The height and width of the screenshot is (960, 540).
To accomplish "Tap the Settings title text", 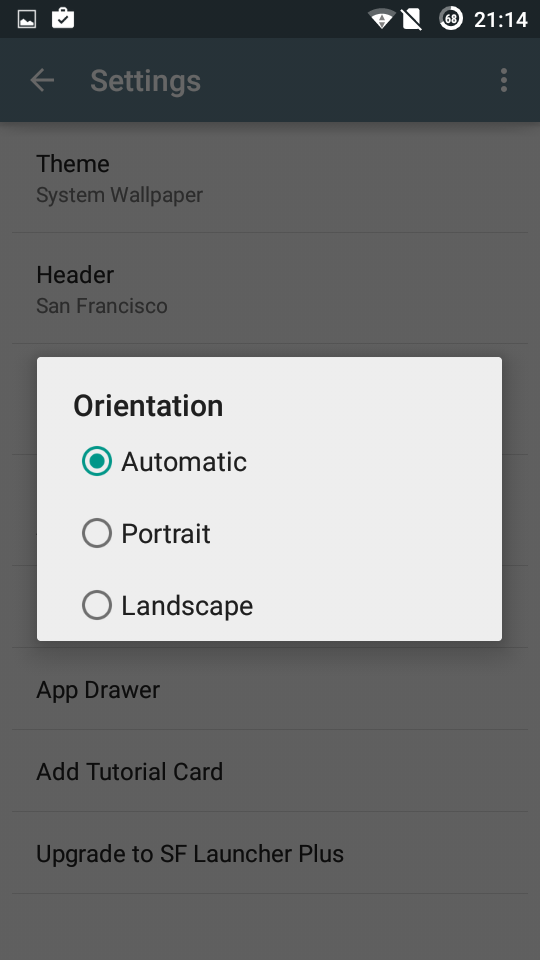I will [146, 81].
